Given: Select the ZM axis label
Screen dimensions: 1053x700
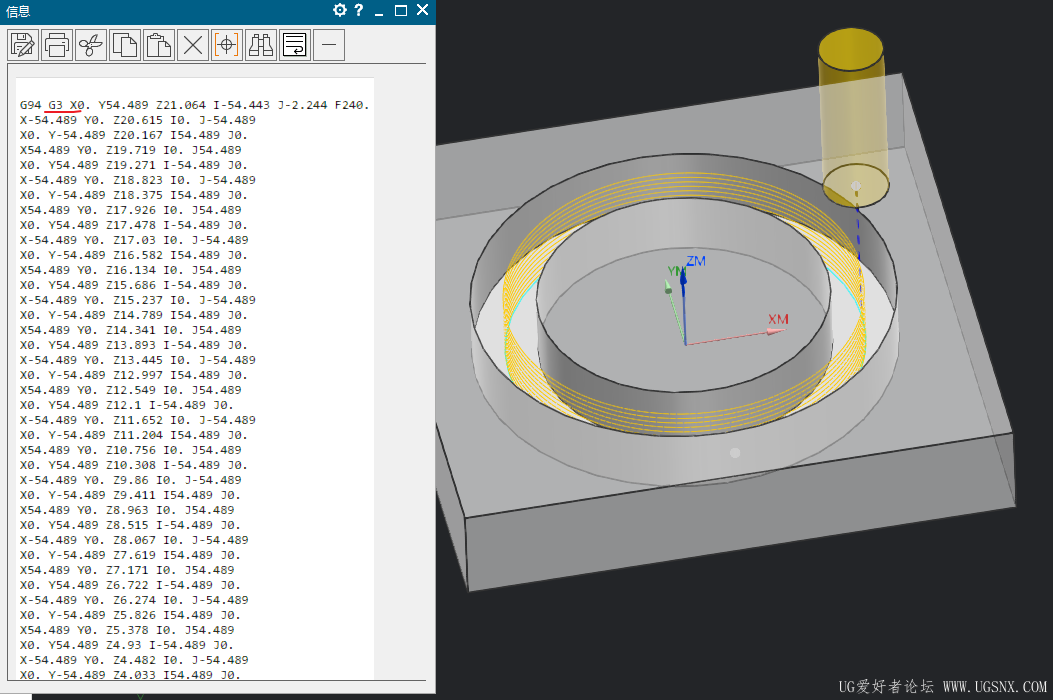Looking at the screenshot, I should pyautogui.click(x=696, y=261).
